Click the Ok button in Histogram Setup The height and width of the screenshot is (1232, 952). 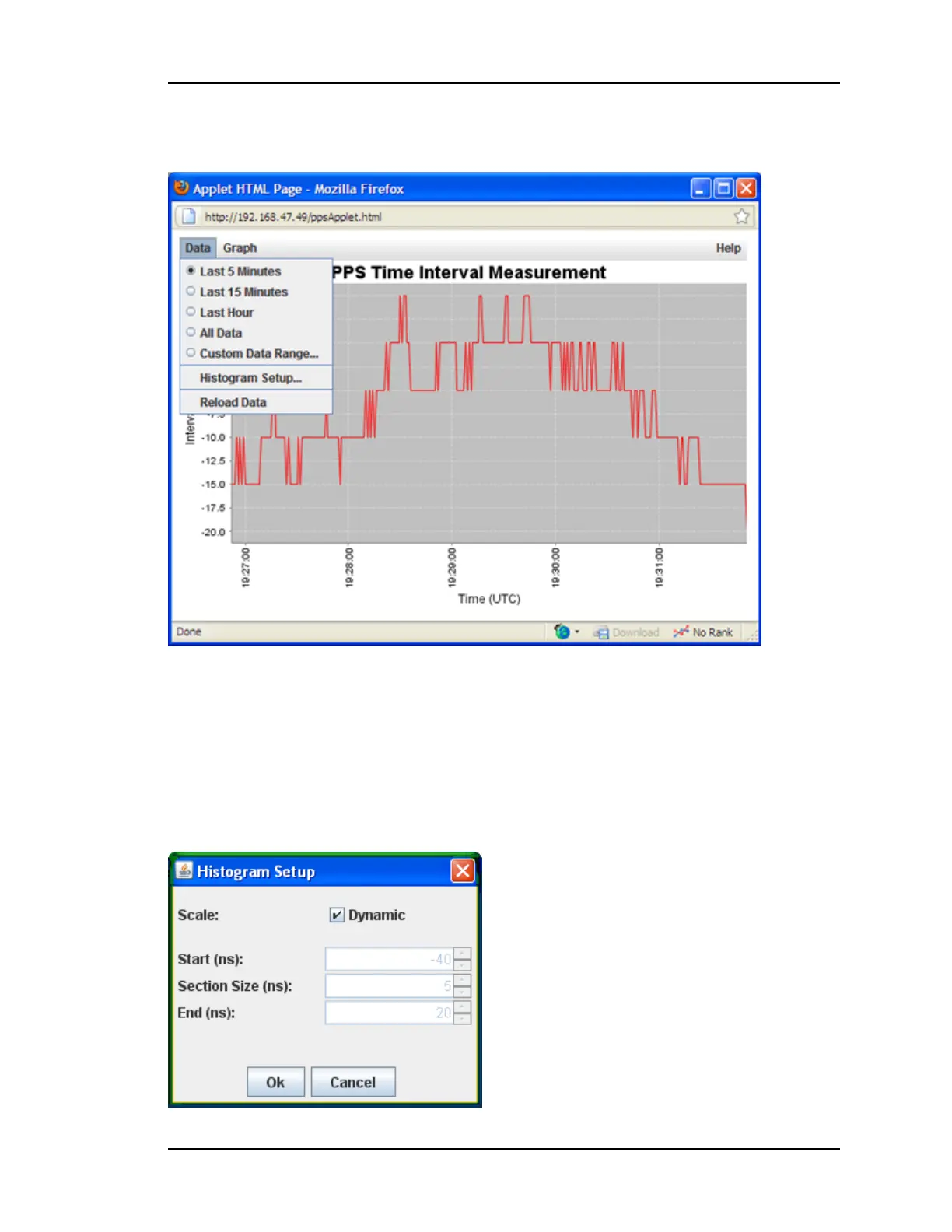click(x=275, y=1082)
